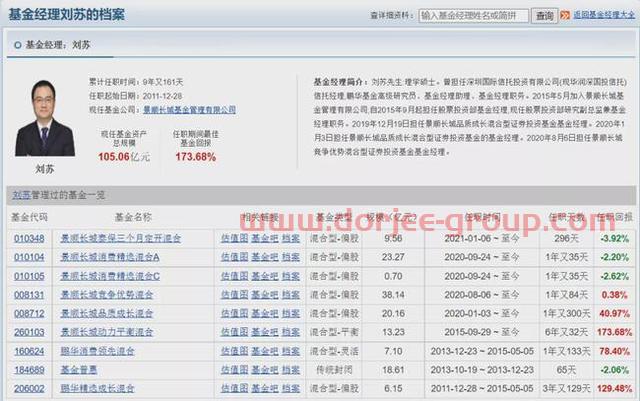Click the 129.48% return cell

click(614, 388)
